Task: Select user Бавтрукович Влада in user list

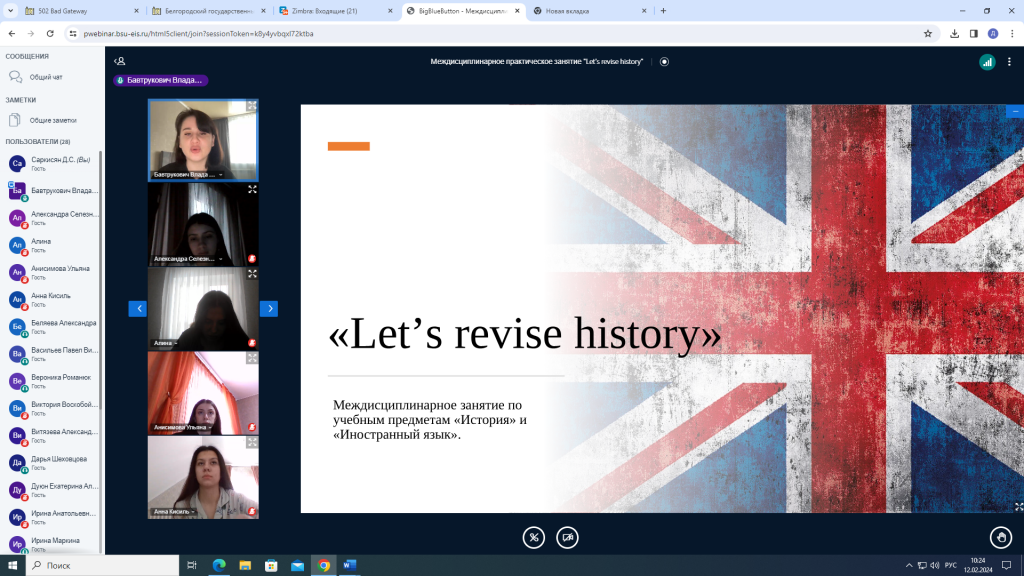Action: (51, 191)
